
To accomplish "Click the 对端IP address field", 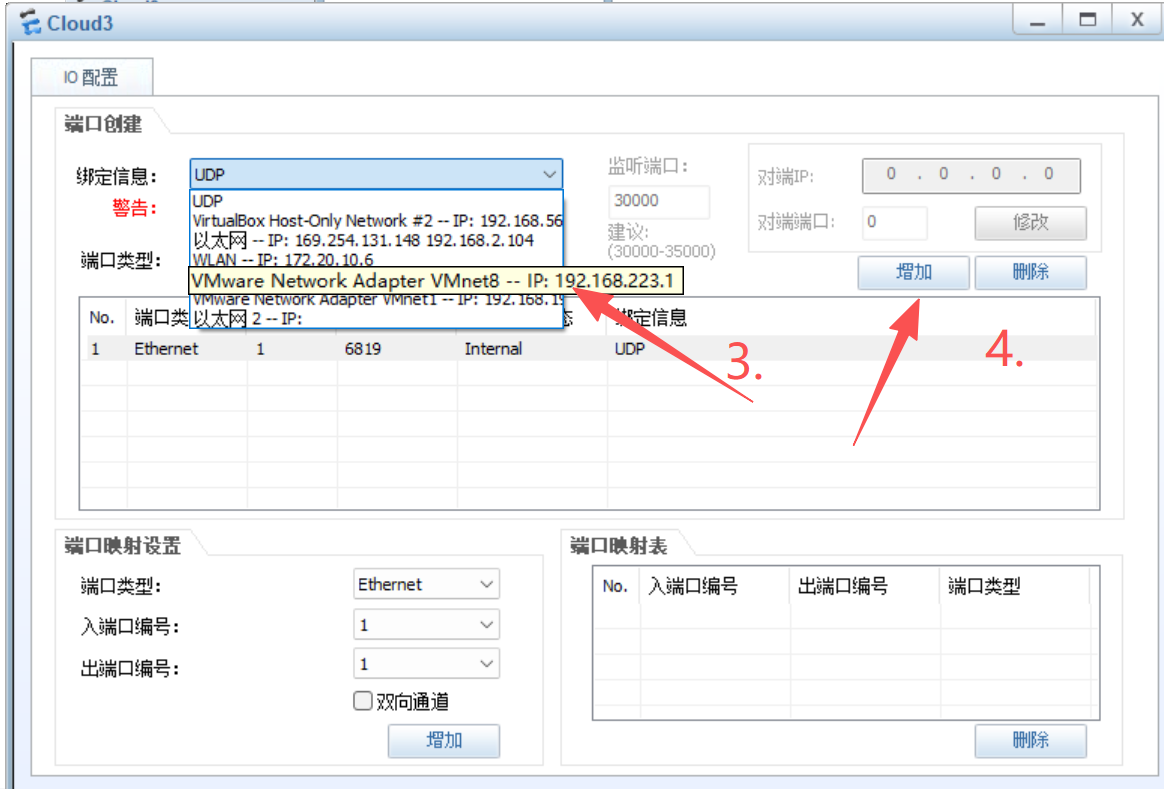I will [971, 174].
